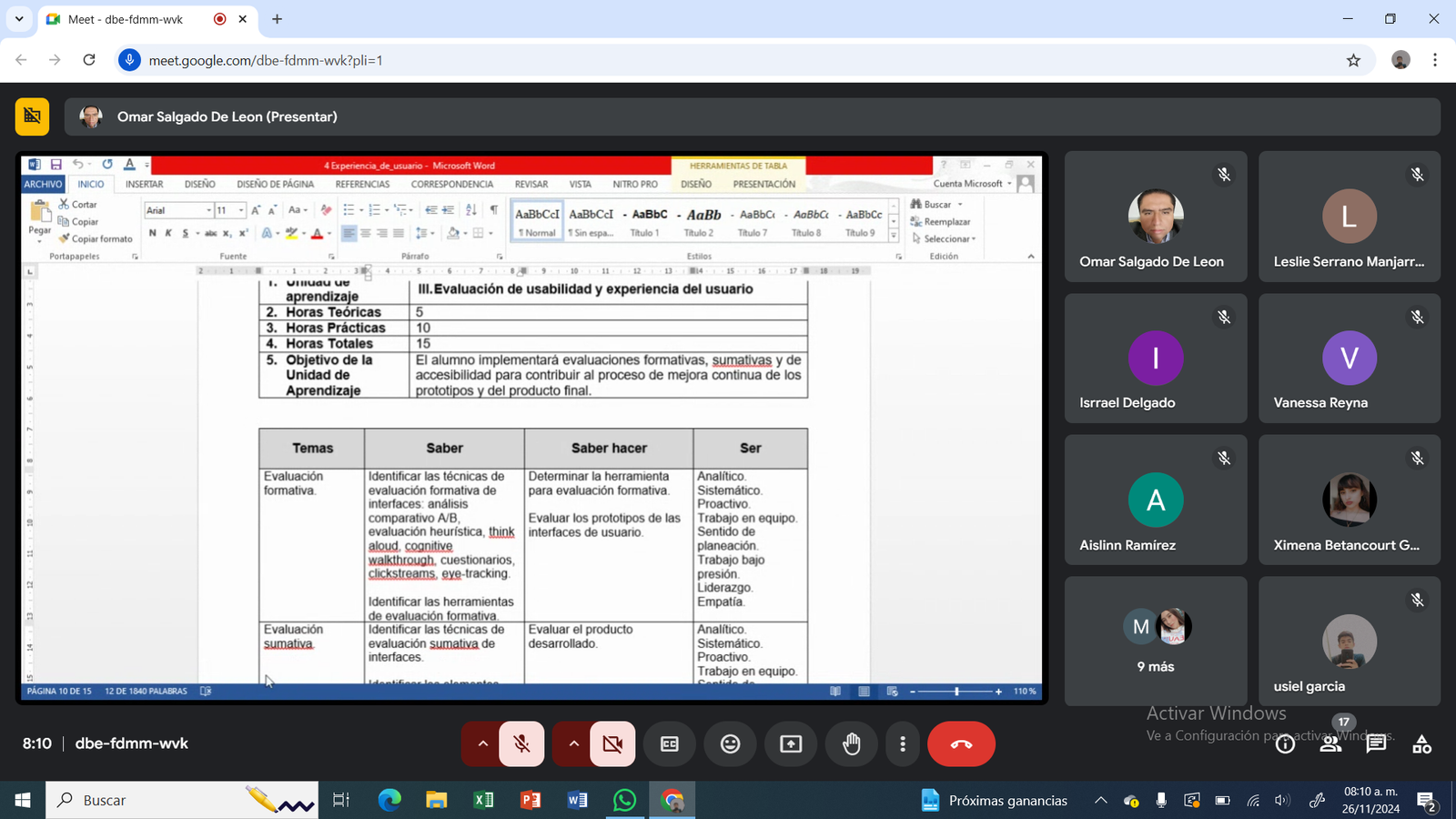This screenshot has width=1456, height=819.
Task: Open a new browser tab
Action: pos(278,19)
